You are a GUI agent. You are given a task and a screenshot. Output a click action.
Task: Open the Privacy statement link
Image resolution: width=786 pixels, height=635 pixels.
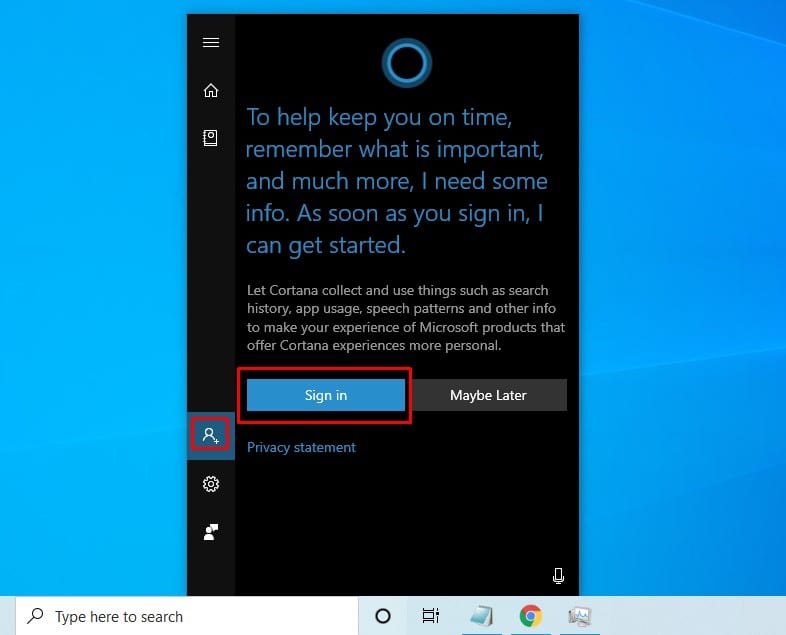point(301,447)
